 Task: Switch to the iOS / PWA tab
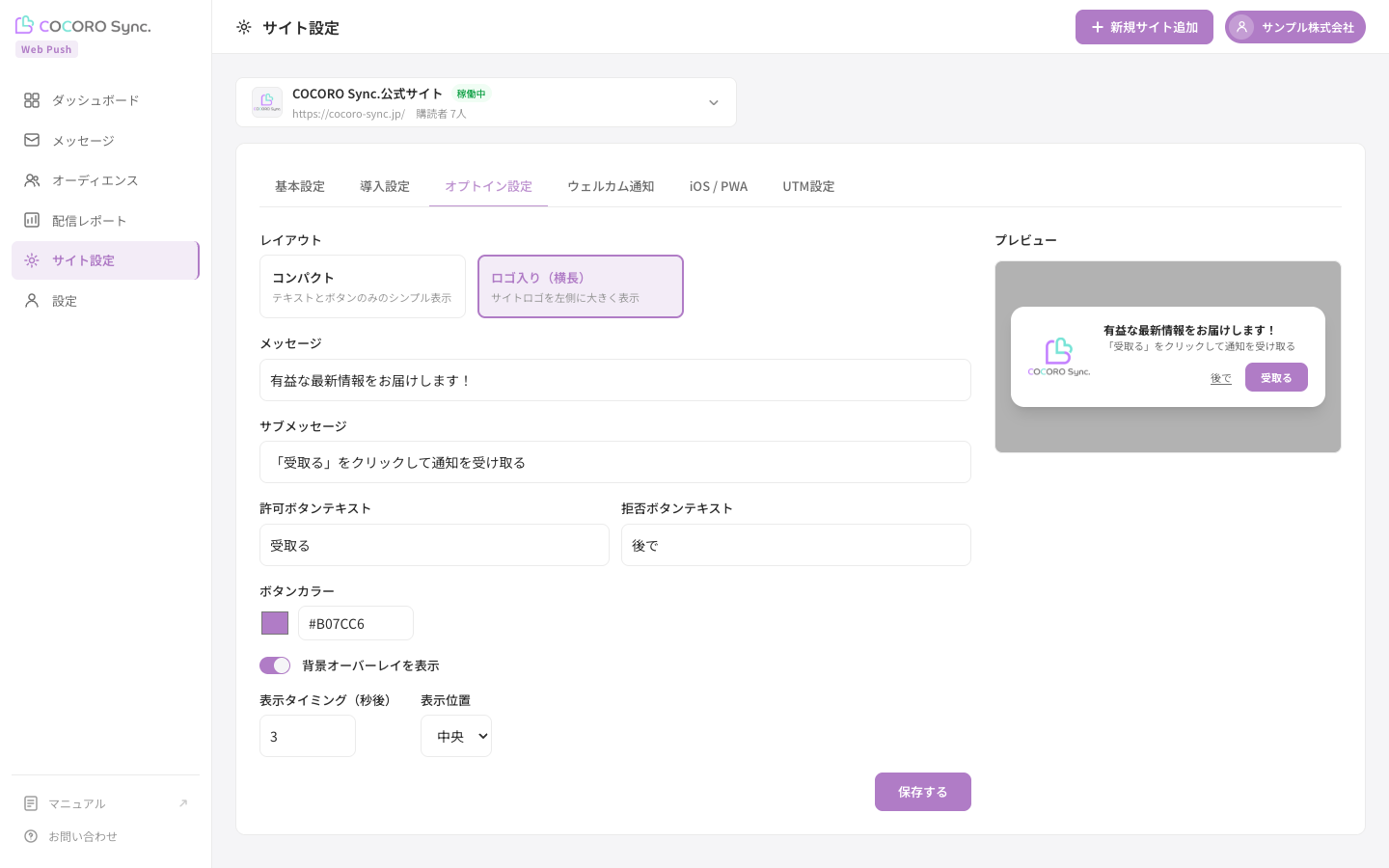719,186
